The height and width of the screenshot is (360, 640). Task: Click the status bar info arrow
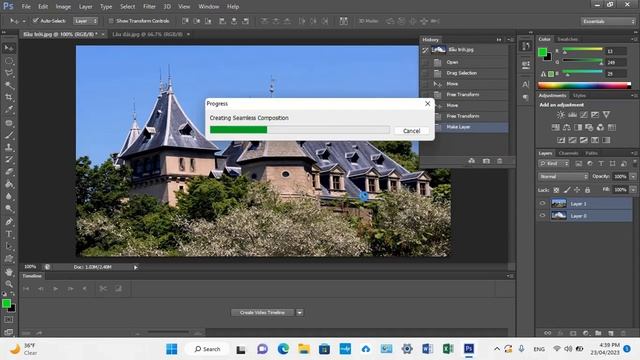tap(136, 267)
